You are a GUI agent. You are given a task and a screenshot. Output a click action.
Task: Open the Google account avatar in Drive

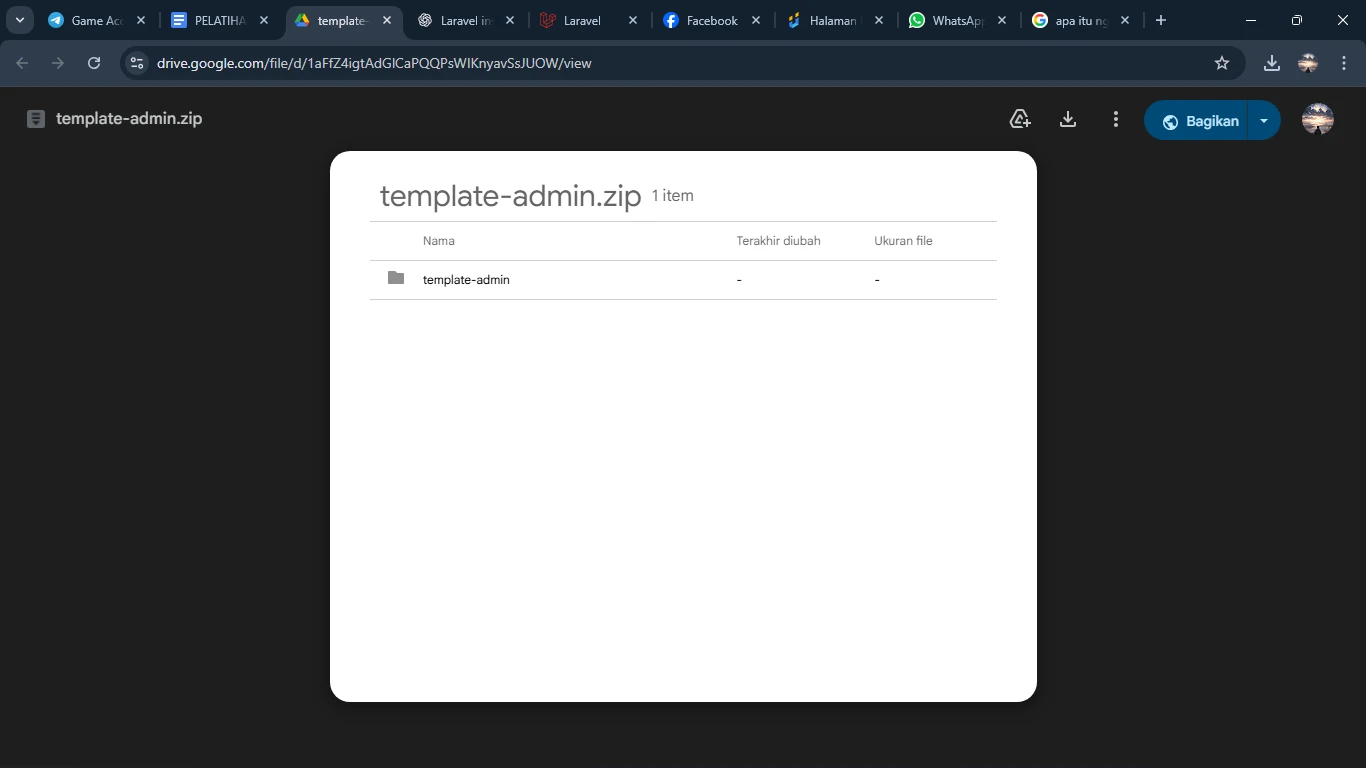tap(1317, 119)
